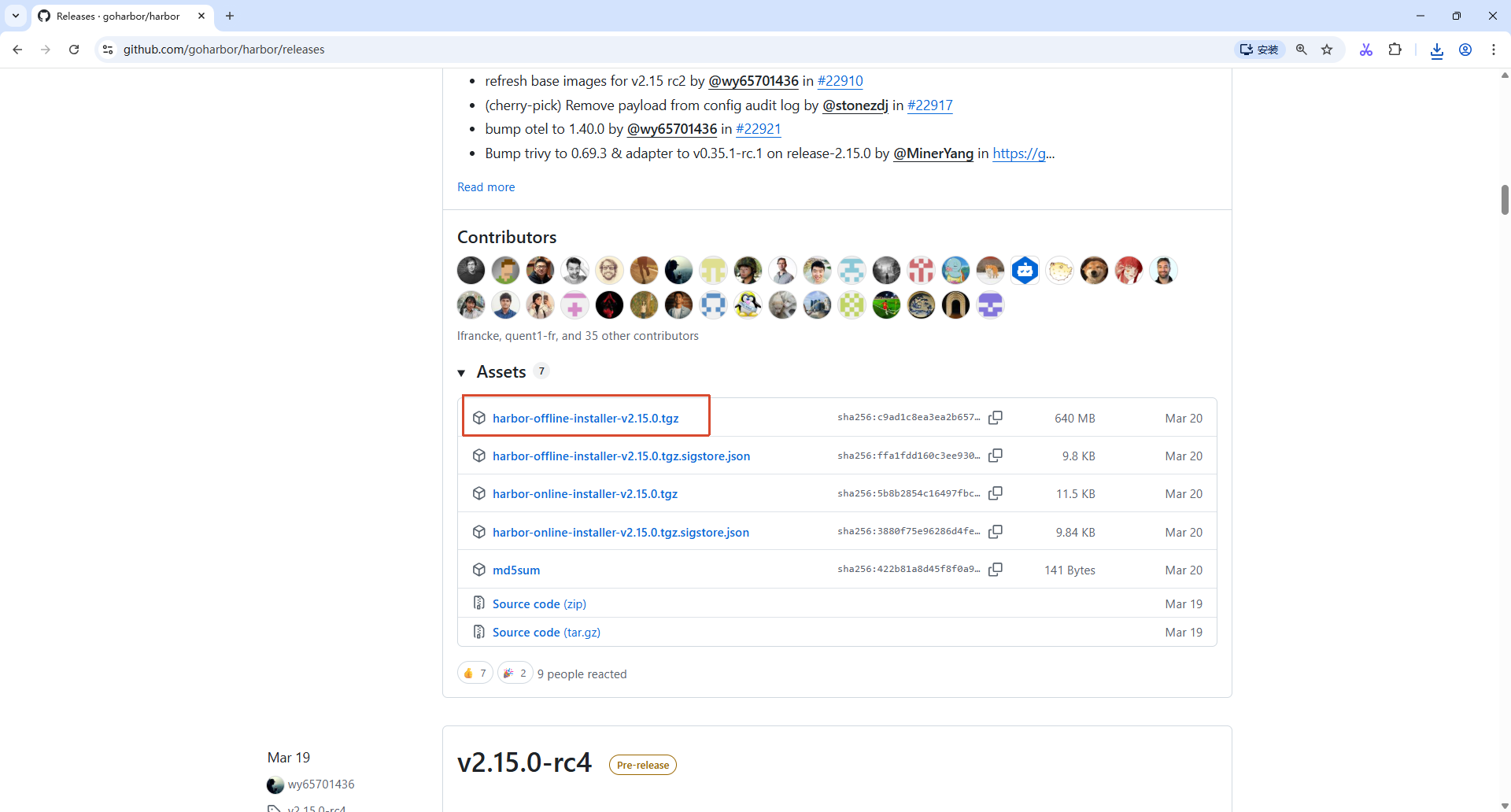
Task: Open pull request #22910
Action: 840,81
